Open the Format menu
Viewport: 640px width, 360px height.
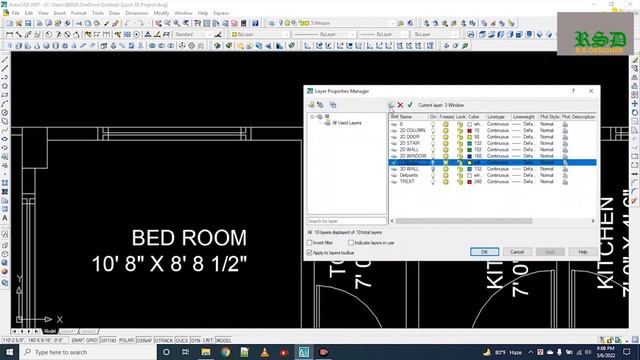click(78, 13)
